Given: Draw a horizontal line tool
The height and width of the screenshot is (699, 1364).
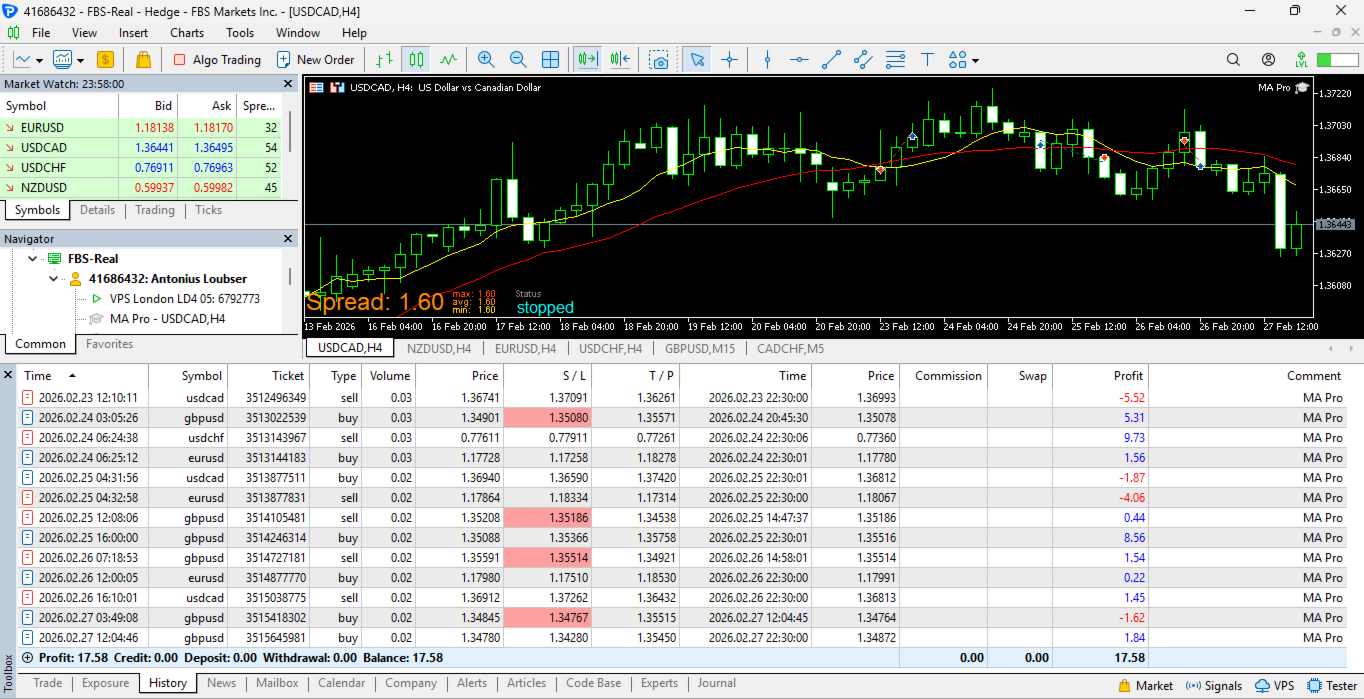Looking at the screenshot, I should [799, 60].
